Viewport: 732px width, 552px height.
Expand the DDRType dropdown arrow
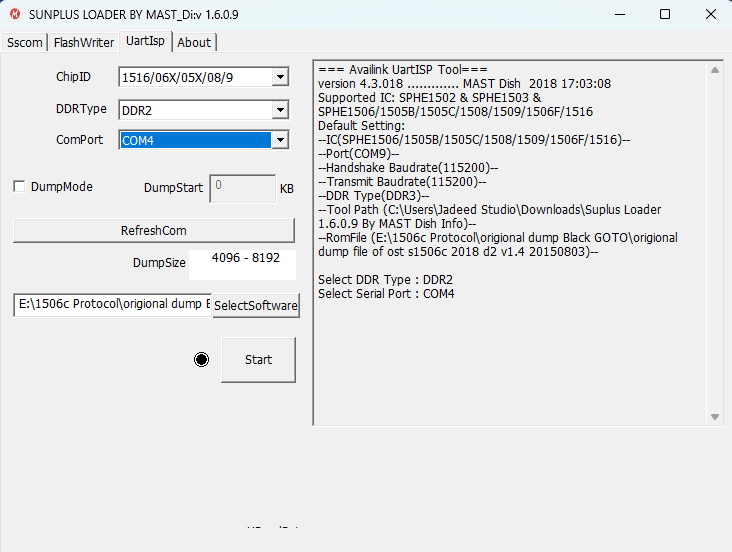click(280, 110)
